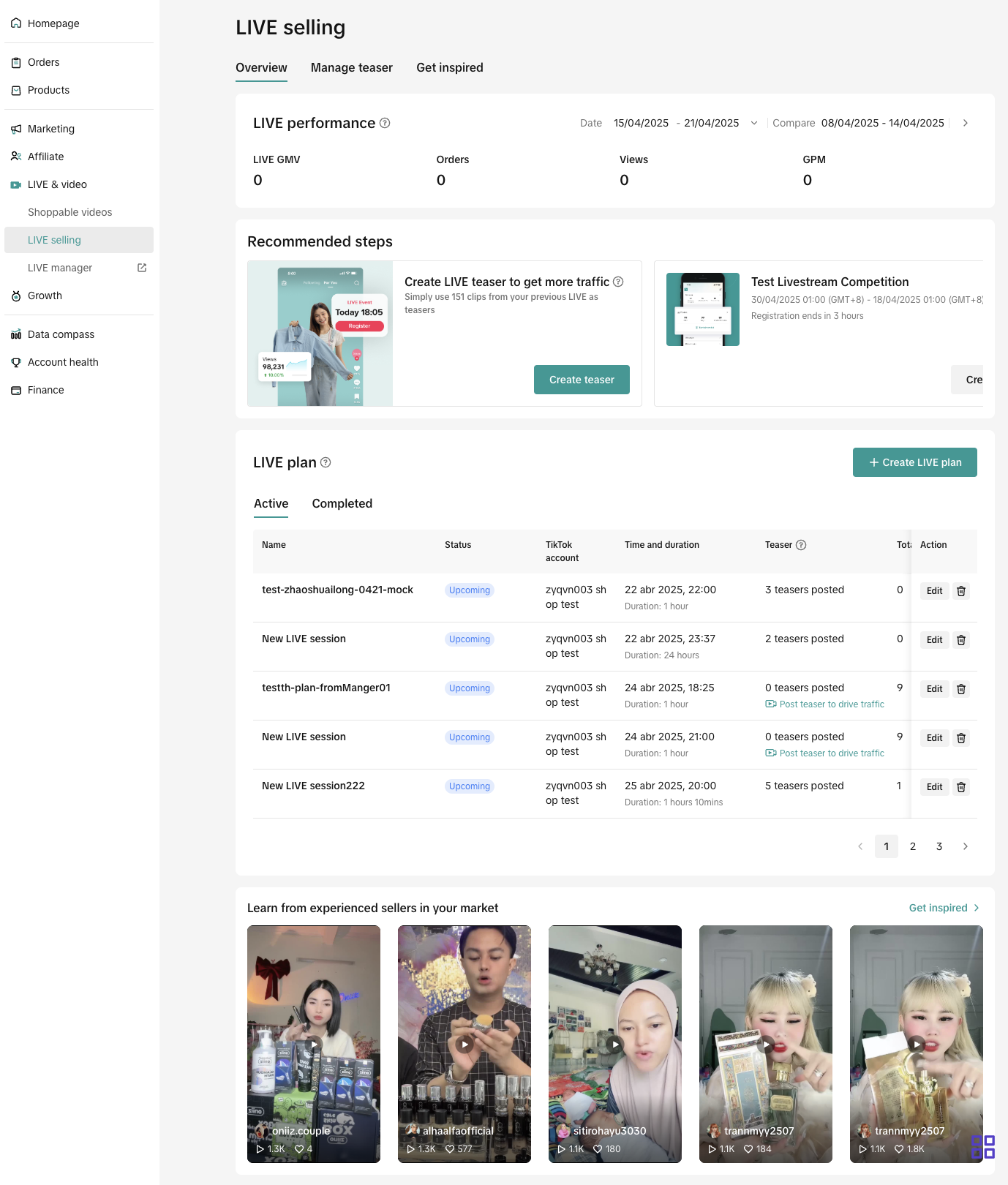Click the partially visible Cre button on competition card
Viewport: 1008px width, 1185px height.
tap(967, 380)
